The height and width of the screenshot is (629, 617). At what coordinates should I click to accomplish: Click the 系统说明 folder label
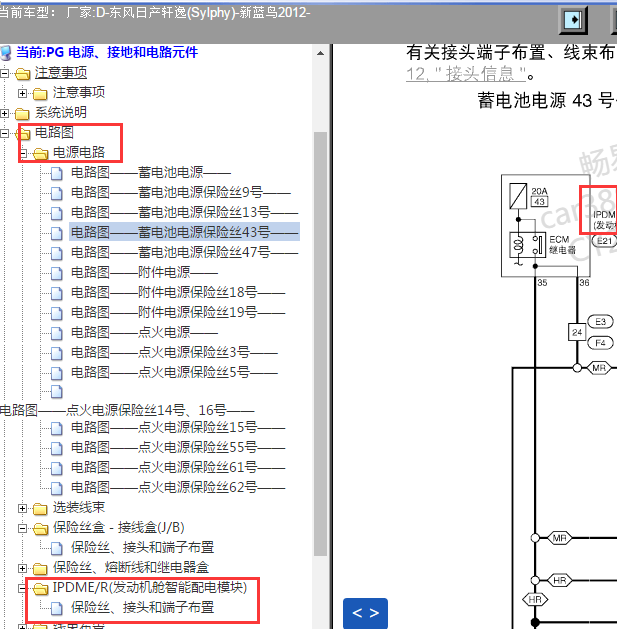(x=61, y=112)
